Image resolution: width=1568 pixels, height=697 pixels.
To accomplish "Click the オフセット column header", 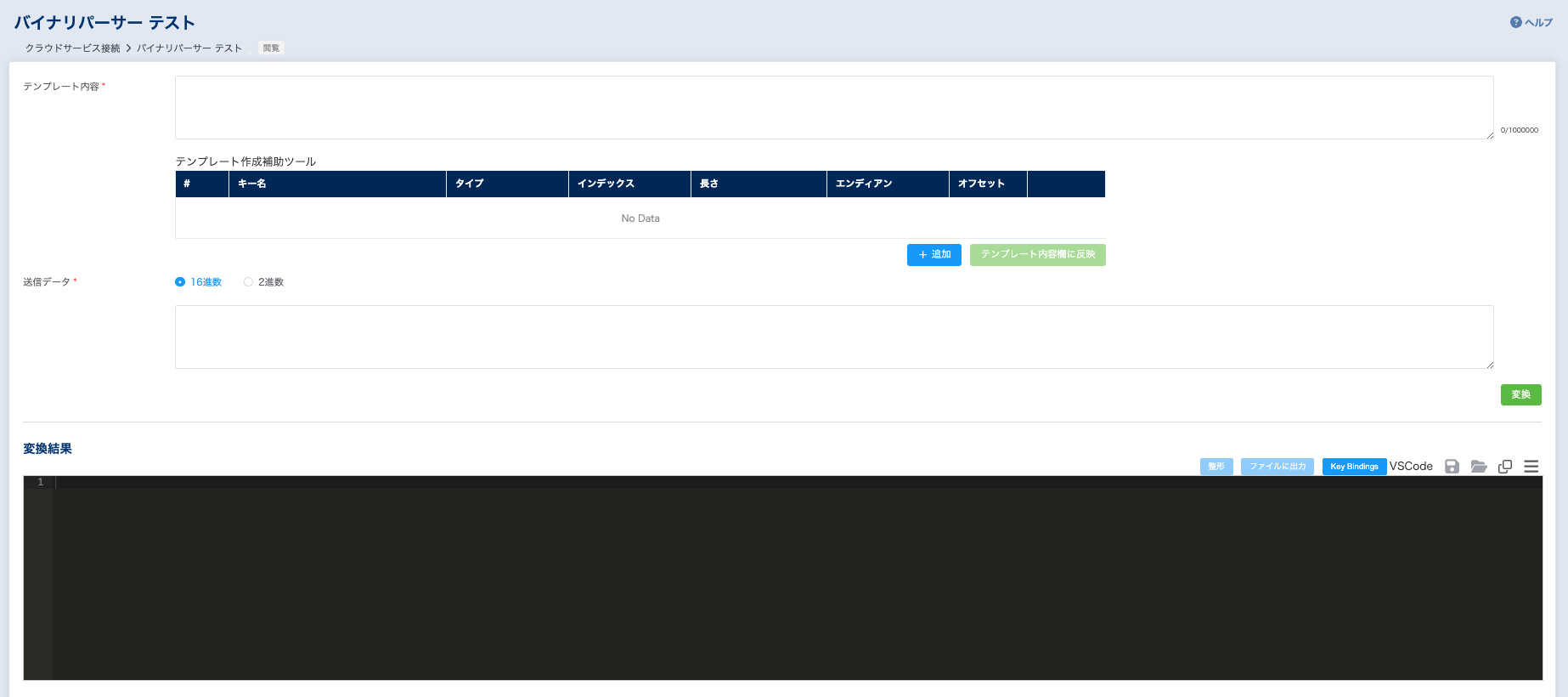I will click(988, 184).
